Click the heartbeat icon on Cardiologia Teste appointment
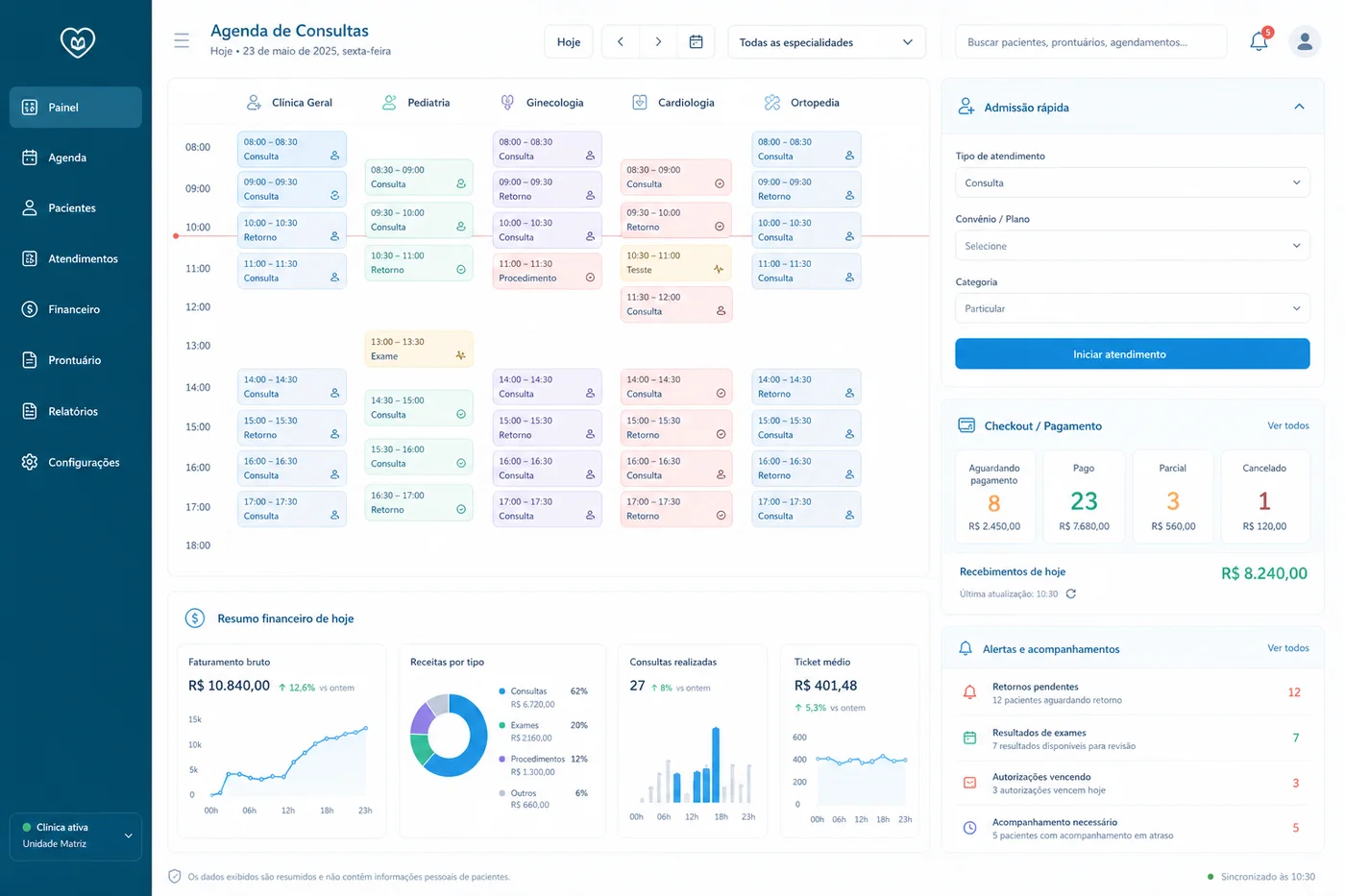 719,270
